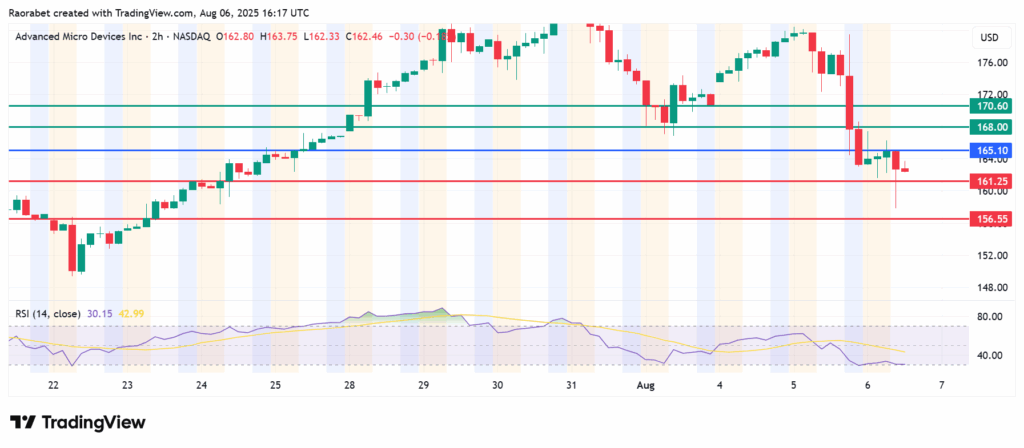Select the green 168.00 price label

pos(991,127)
